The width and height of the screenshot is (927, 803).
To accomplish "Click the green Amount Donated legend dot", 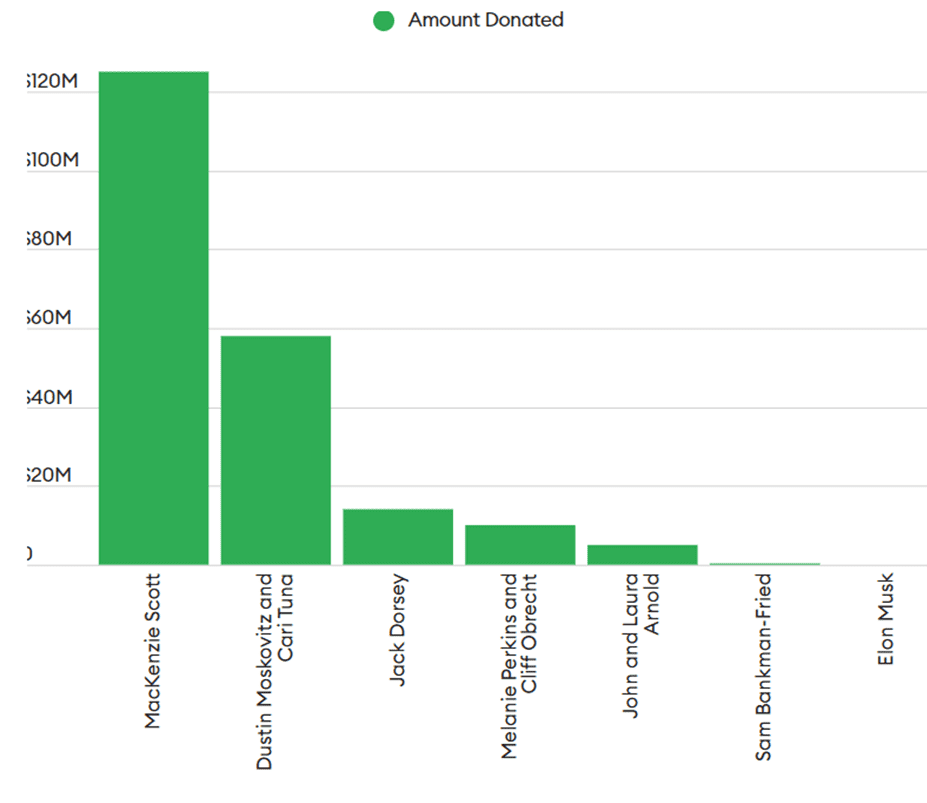I will [x=384, y=21].
